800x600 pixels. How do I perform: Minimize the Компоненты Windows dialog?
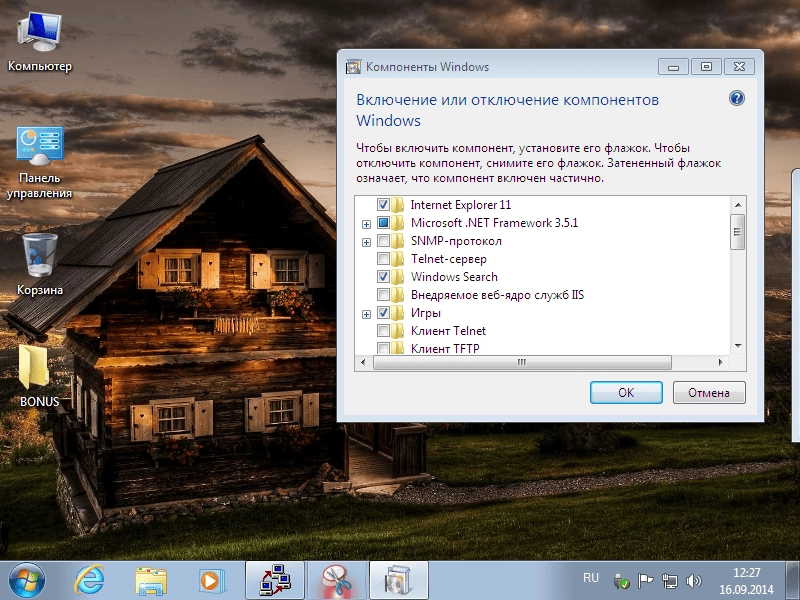point(673,67)
